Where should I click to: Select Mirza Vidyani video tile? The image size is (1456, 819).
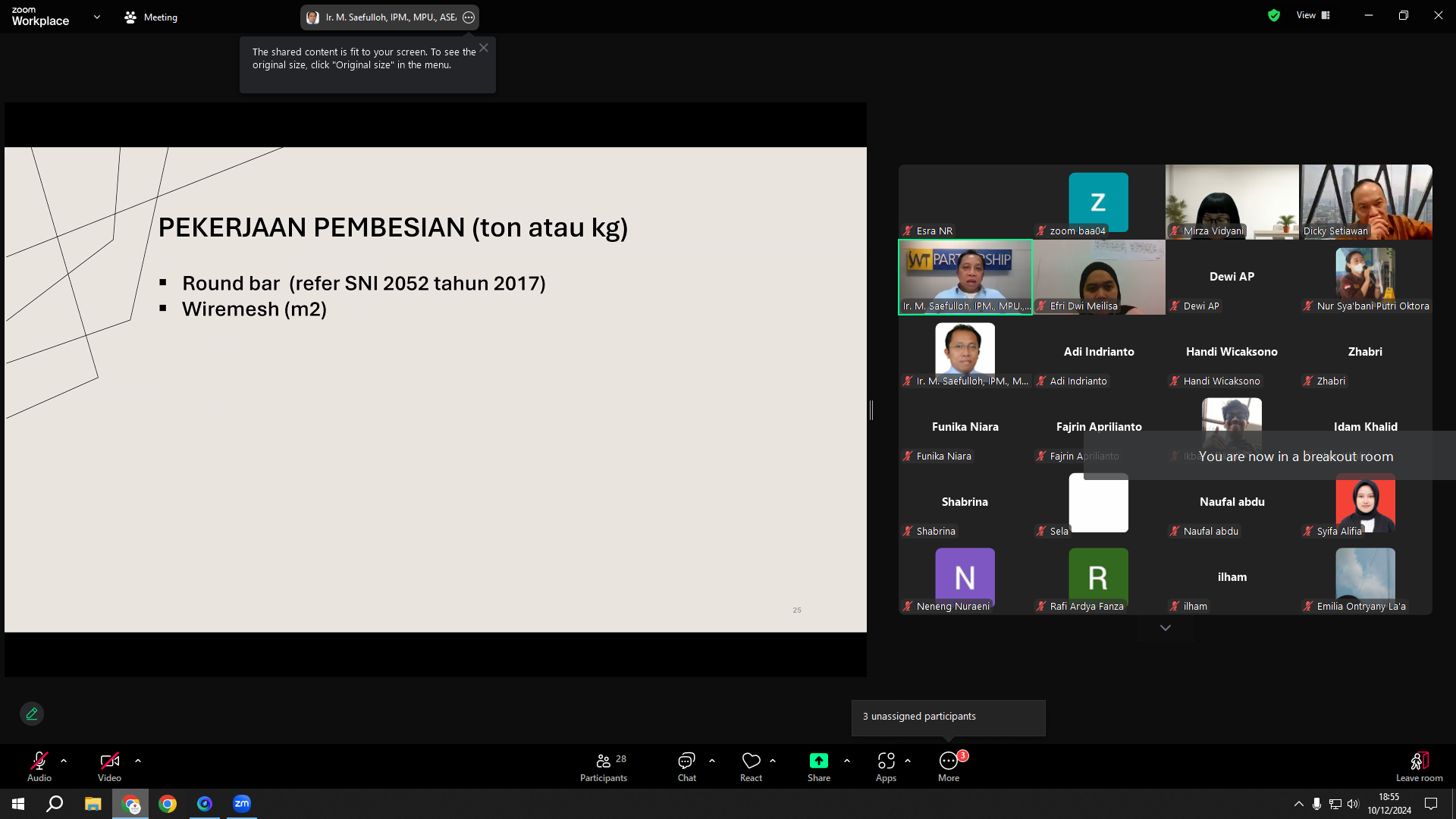coord(1232,202)
